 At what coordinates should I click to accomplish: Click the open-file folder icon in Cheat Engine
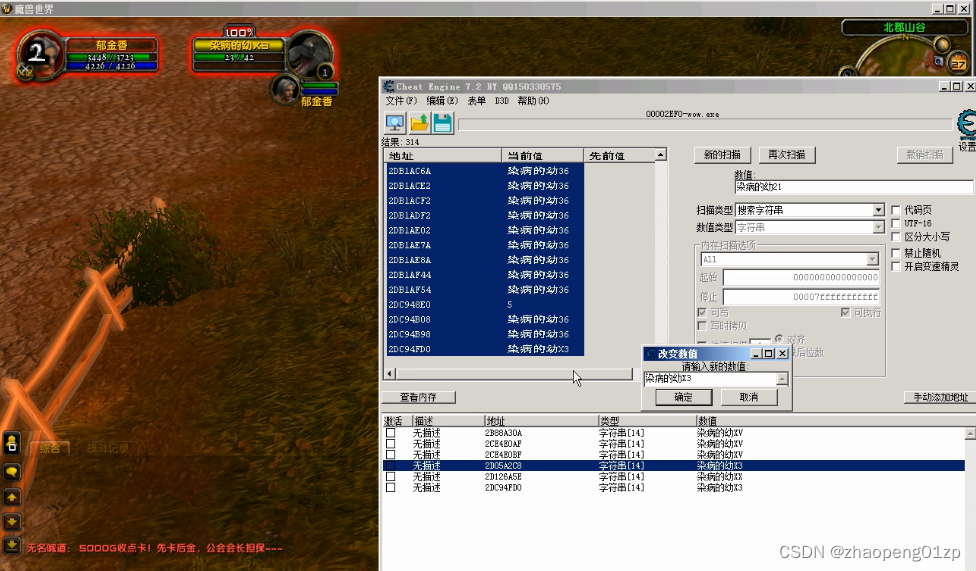pyautogui.click(x=419, y=123)
